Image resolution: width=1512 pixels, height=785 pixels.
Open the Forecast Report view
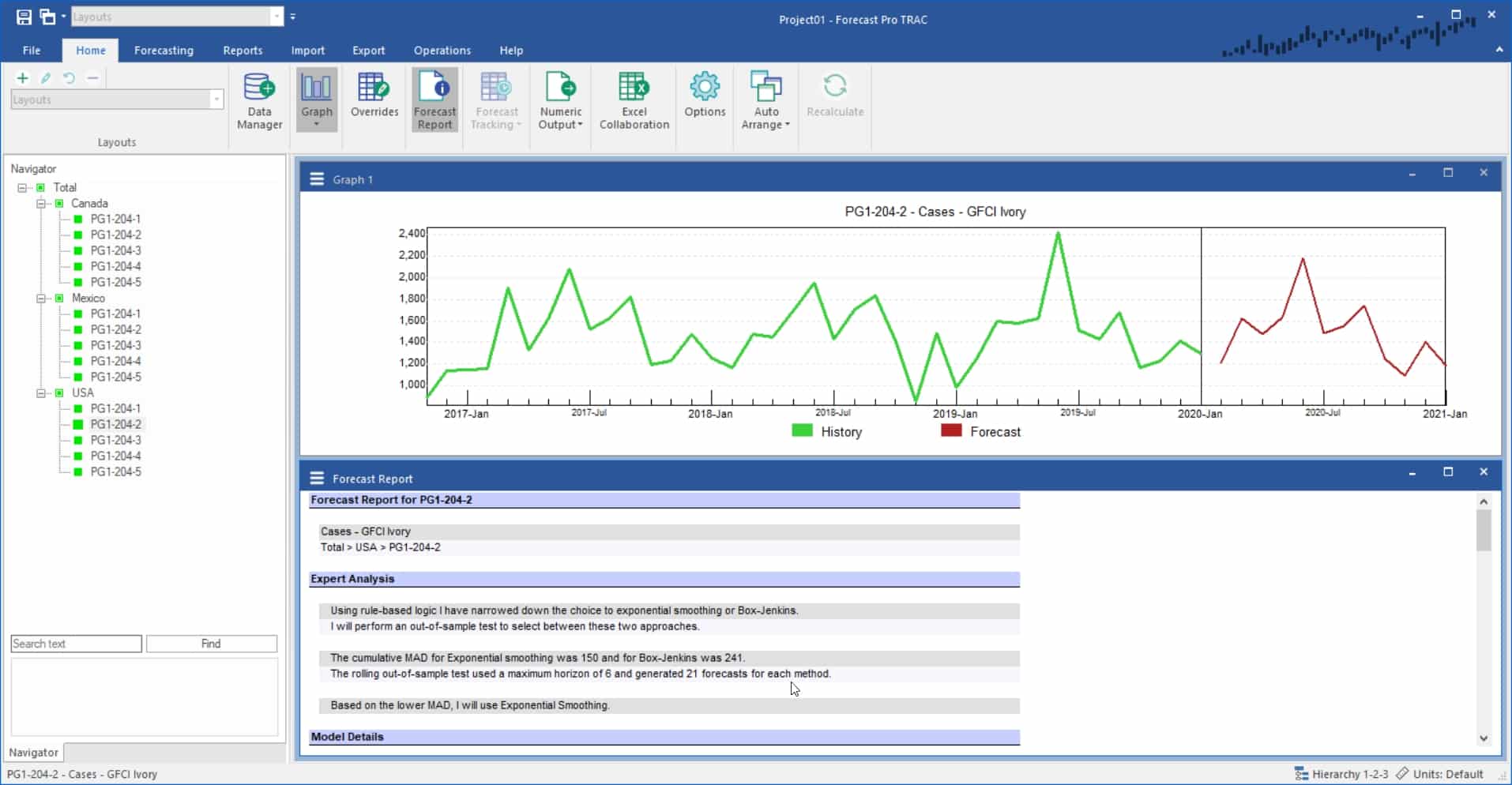[434, 100]
